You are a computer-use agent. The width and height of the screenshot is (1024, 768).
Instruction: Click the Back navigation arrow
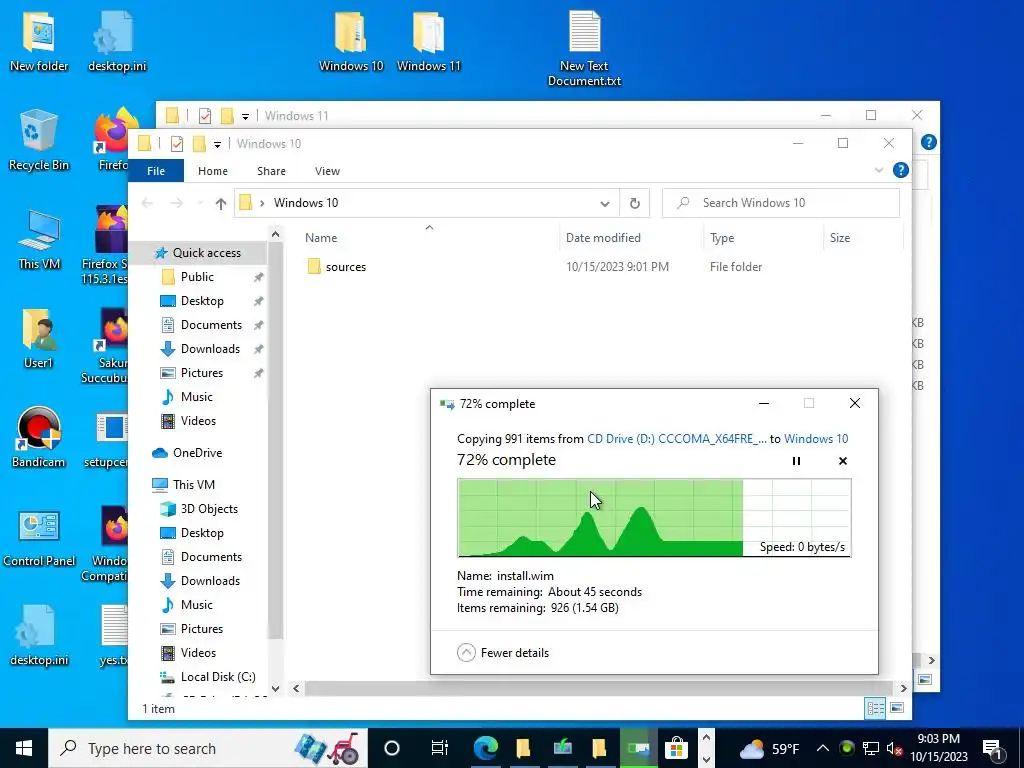pos(148,204)
